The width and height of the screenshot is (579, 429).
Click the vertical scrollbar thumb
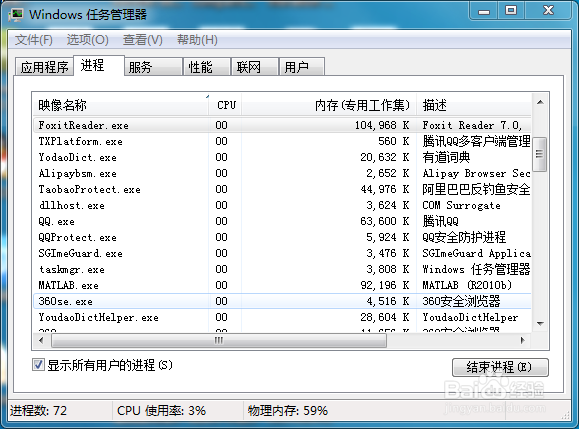tap(540, 154)
